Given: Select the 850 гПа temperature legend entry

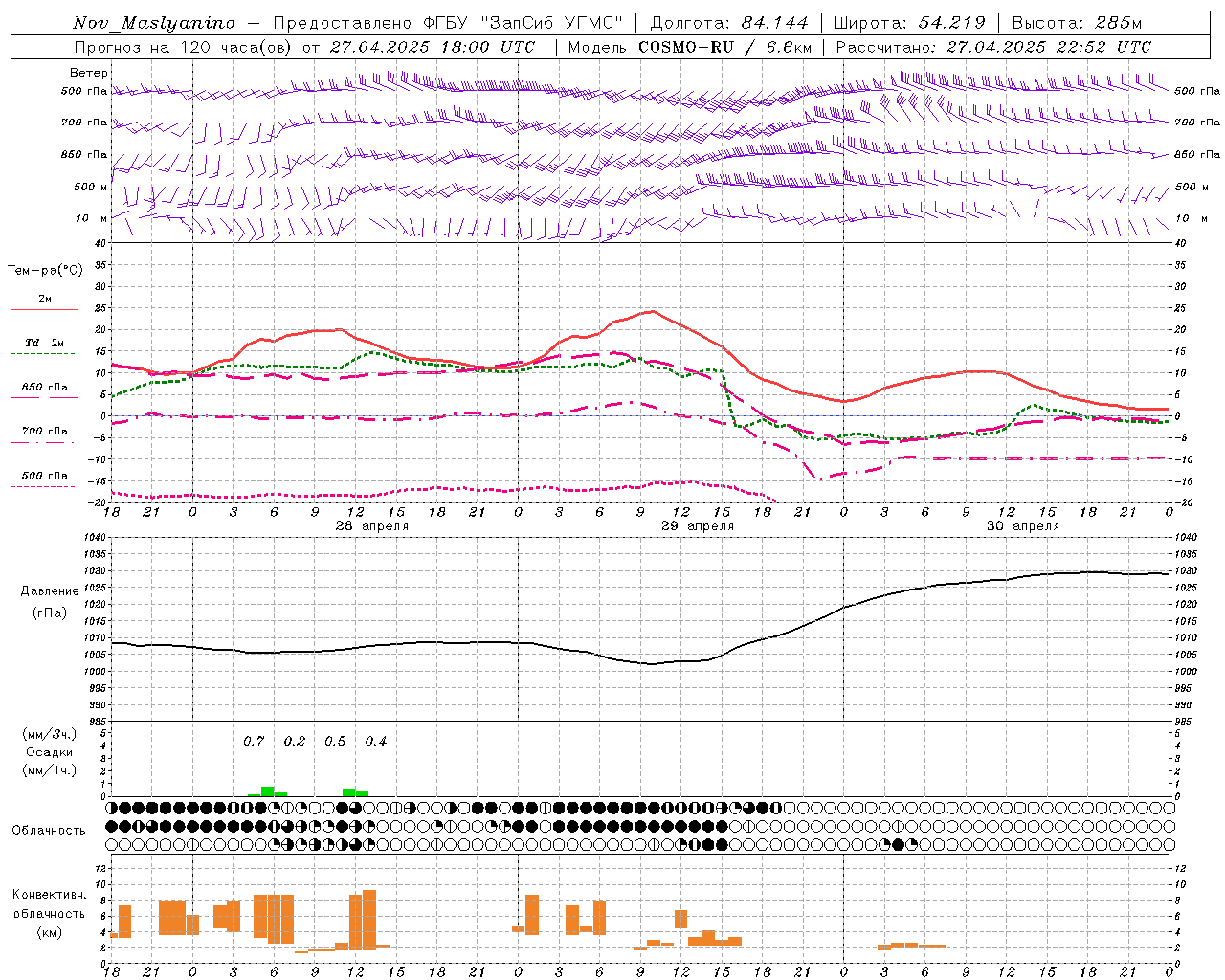Looking at the screenshot, I should click(x=45, y=387).
